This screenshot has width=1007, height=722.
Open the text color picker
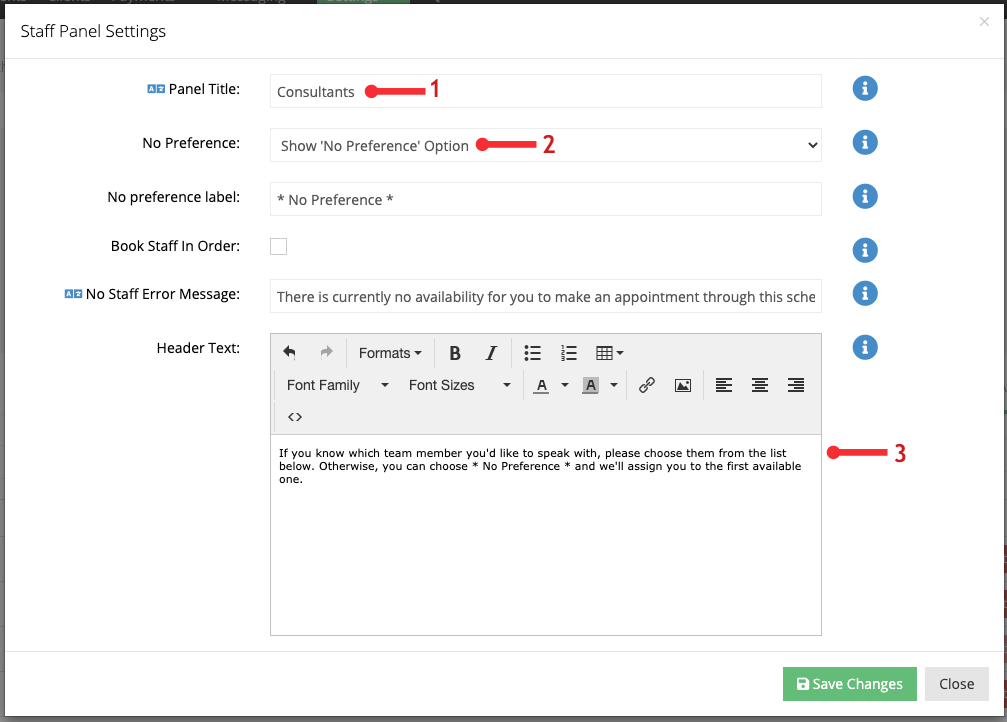(x=543, y=384)
